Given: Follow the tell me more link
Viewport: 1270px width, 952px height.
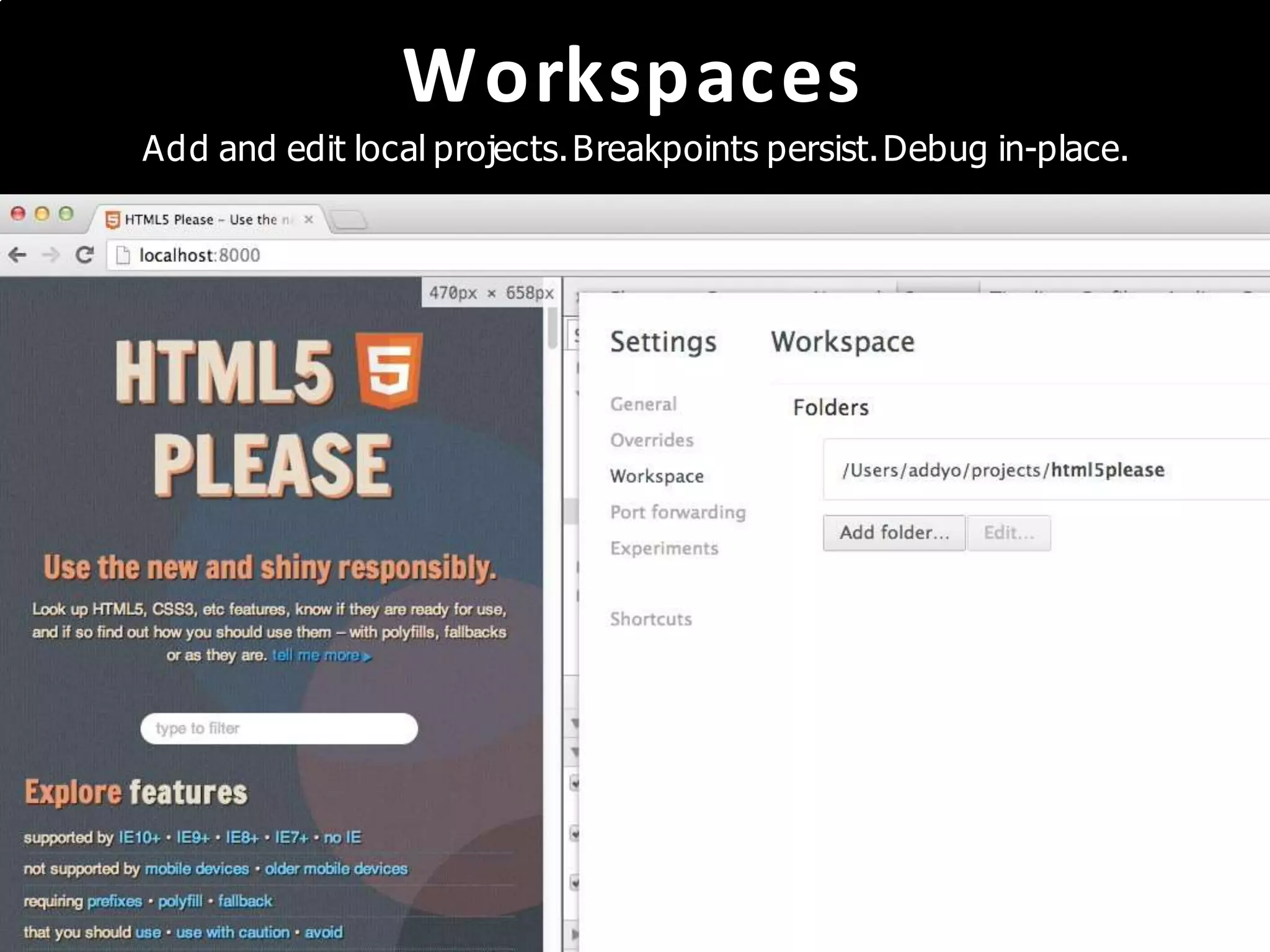Looking at the screenshot, I should [x=321, y=656].
